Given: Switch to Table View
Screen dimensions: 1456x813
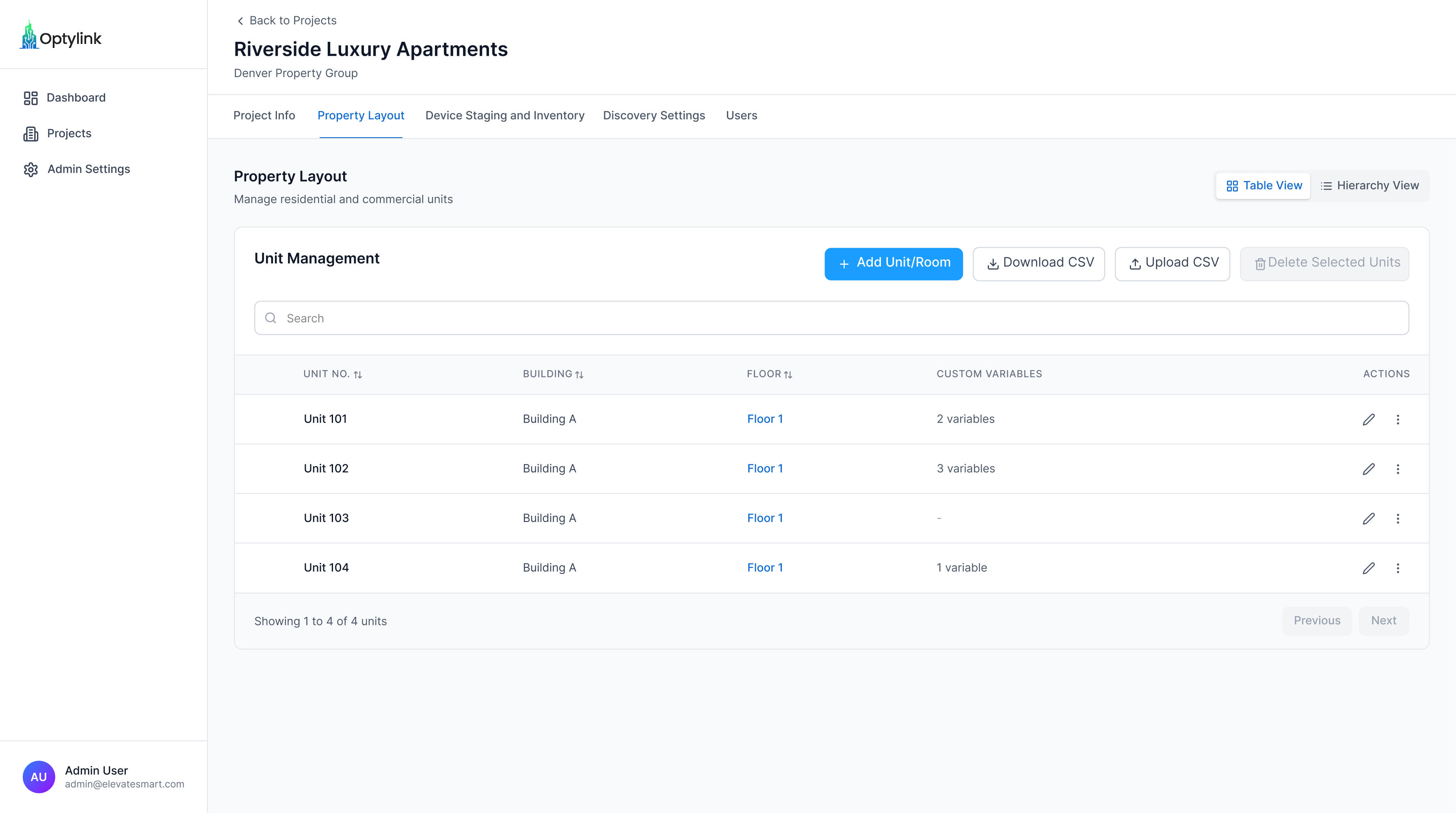Looking at the screenshot, I should point(1263,186).
